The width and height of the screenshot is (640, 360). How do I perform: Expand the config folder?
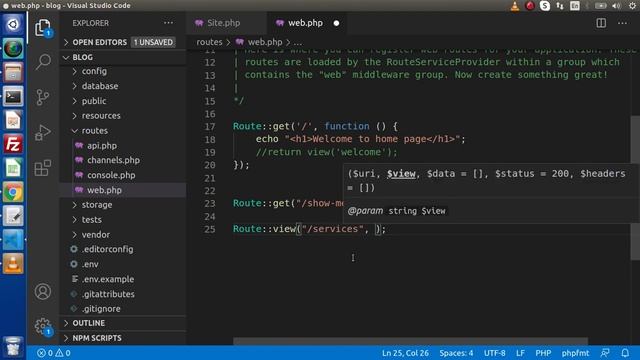94,71
